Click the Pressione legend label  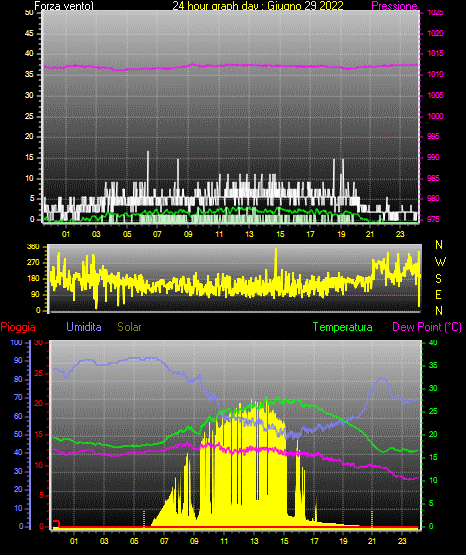pyautogui.click(x=394, y=6)
